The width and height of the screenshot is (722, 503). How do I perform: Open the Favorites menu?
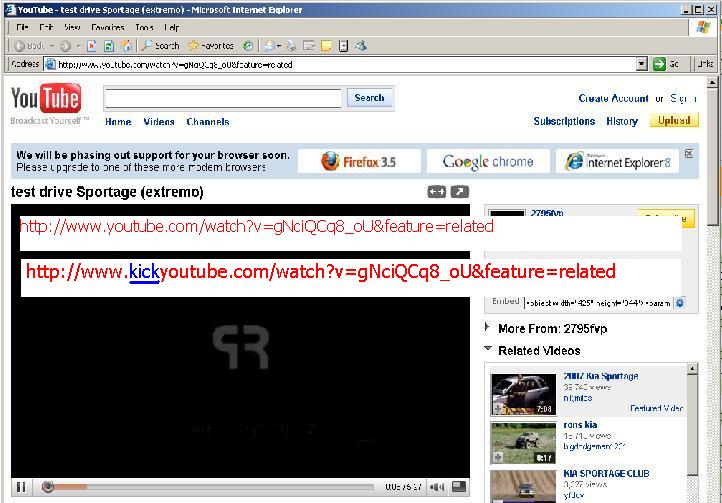[108, 28]
